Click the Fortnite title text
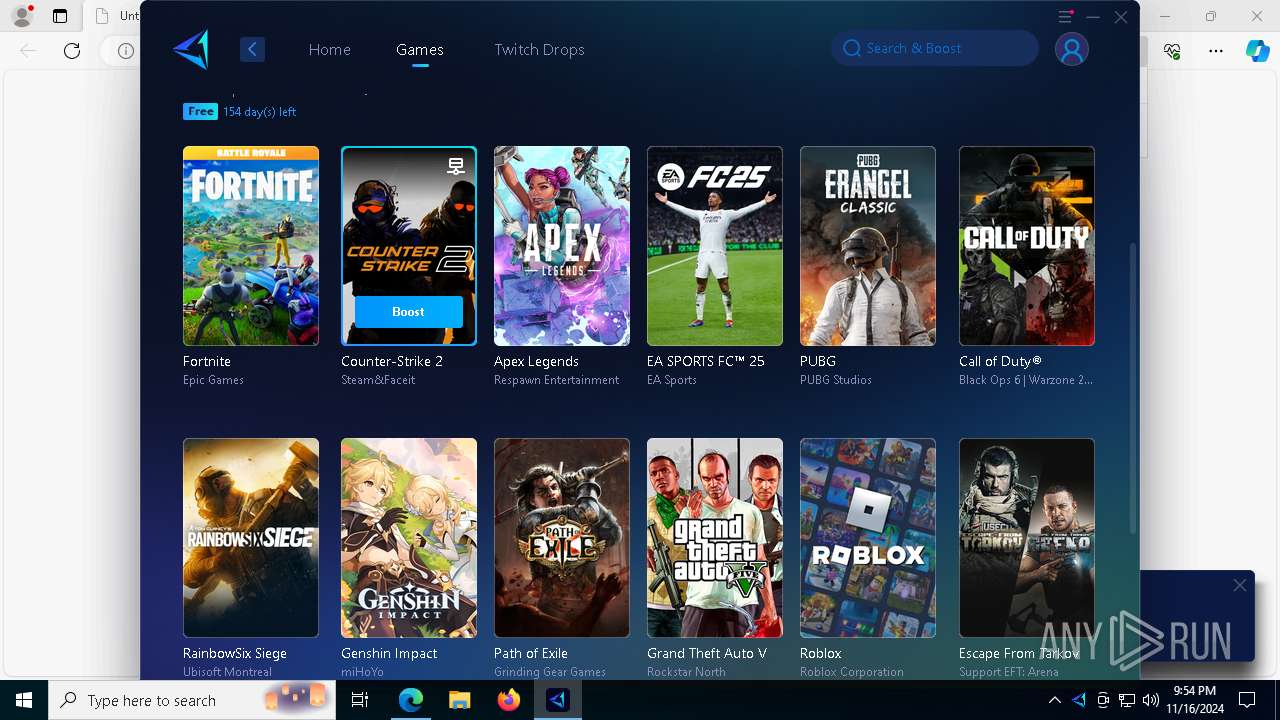This screenshot has height=720, width=1280. tap(207, 361)
